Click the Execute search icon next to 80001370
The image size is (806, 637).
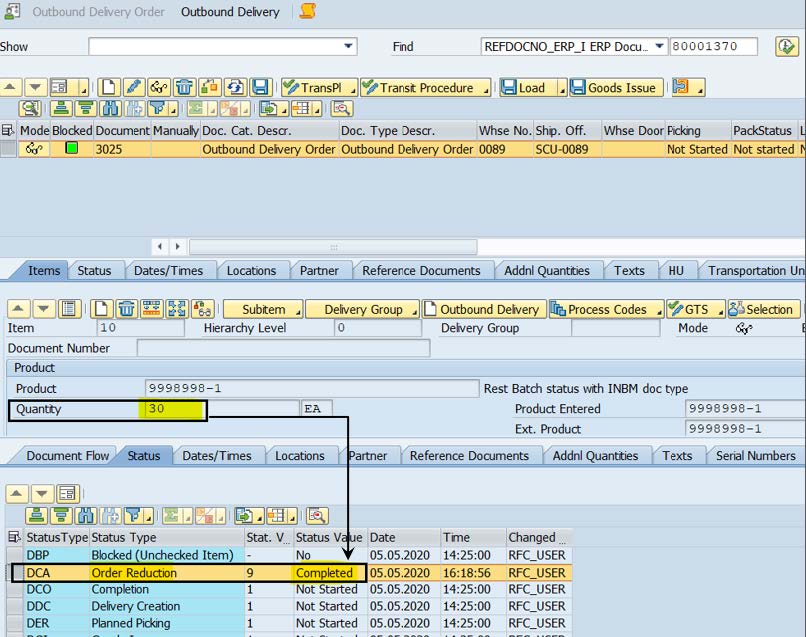[786, 46]
